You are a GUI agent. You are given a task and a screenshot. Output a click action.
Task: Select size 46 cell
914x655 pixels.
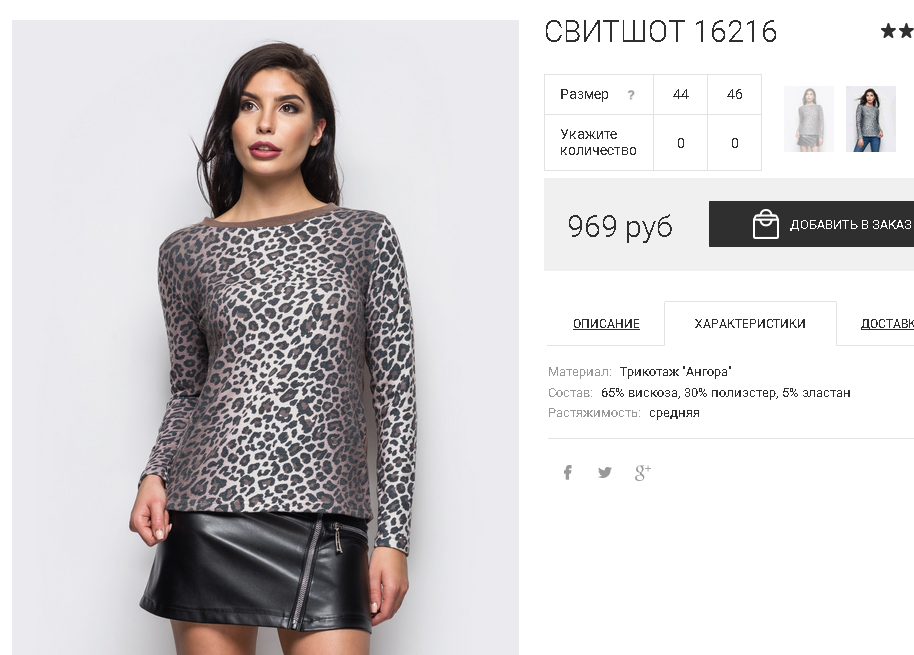[734, 94]
